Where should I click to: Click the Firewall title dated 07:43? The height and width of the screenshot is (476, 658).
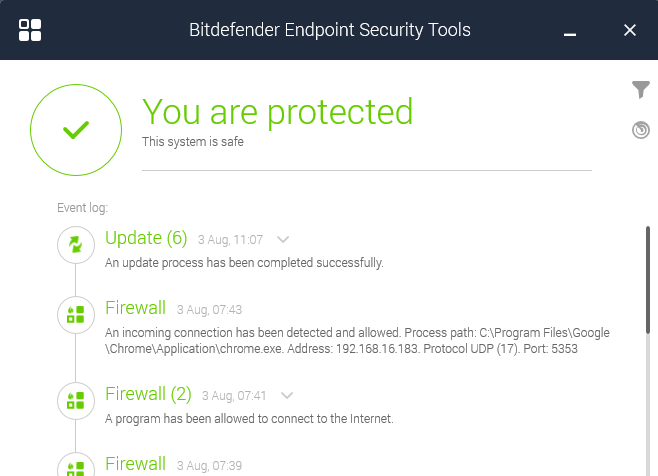click(135, 308)
